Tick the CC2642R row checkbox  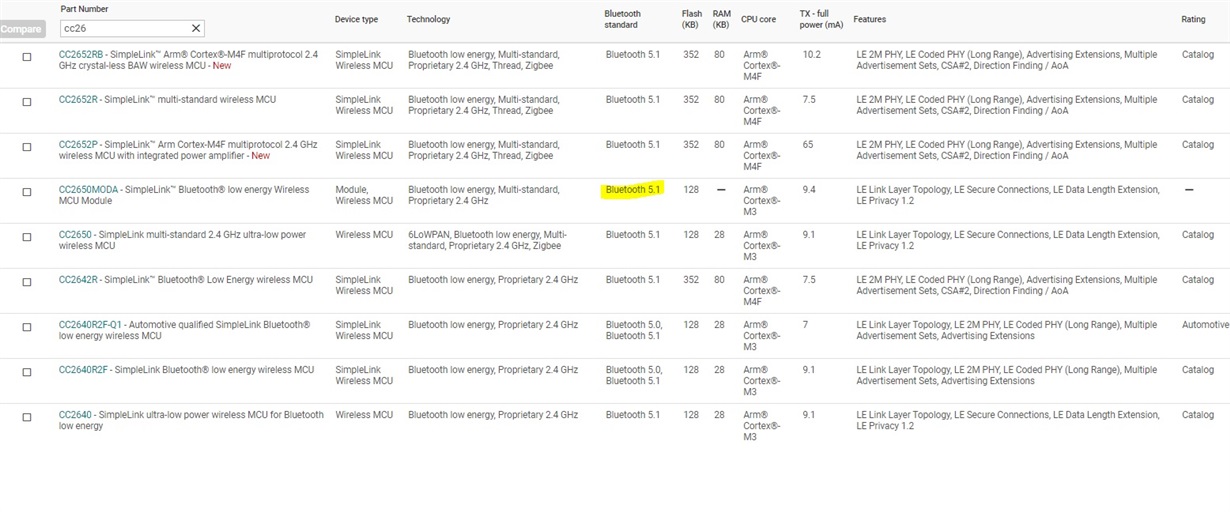27,282
